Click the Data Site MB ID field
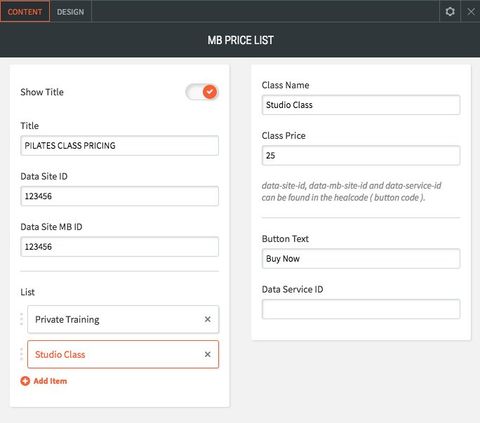 (x=120, y=247)
